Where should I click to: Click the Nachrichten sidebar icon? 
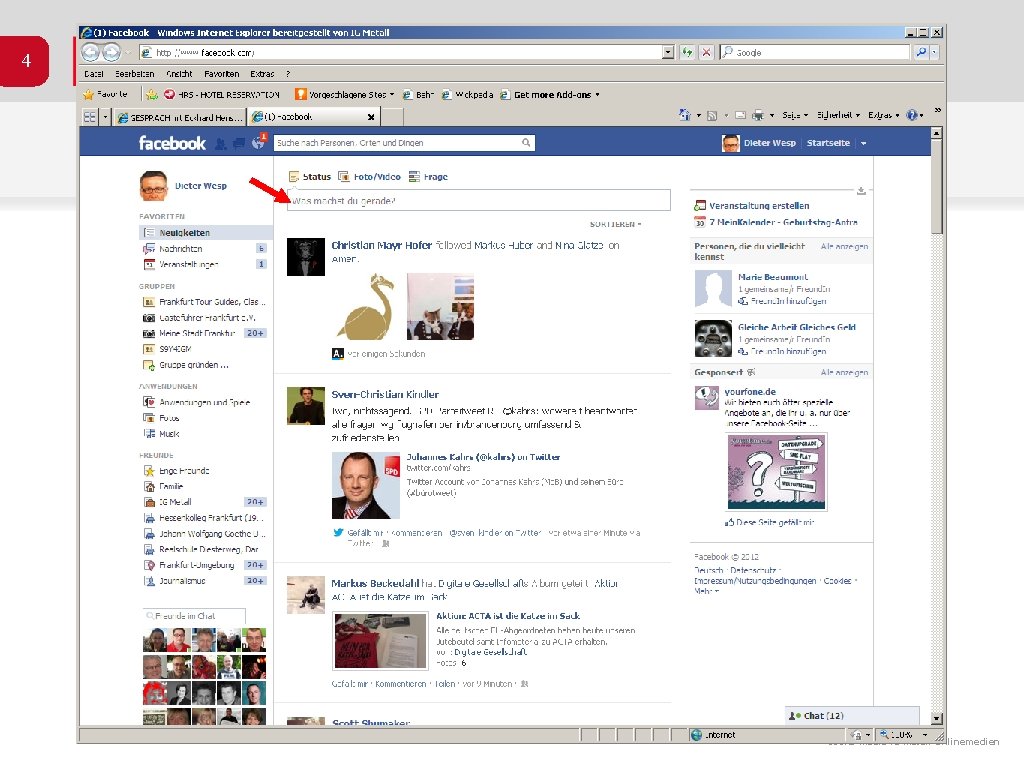tap(149, 249)
